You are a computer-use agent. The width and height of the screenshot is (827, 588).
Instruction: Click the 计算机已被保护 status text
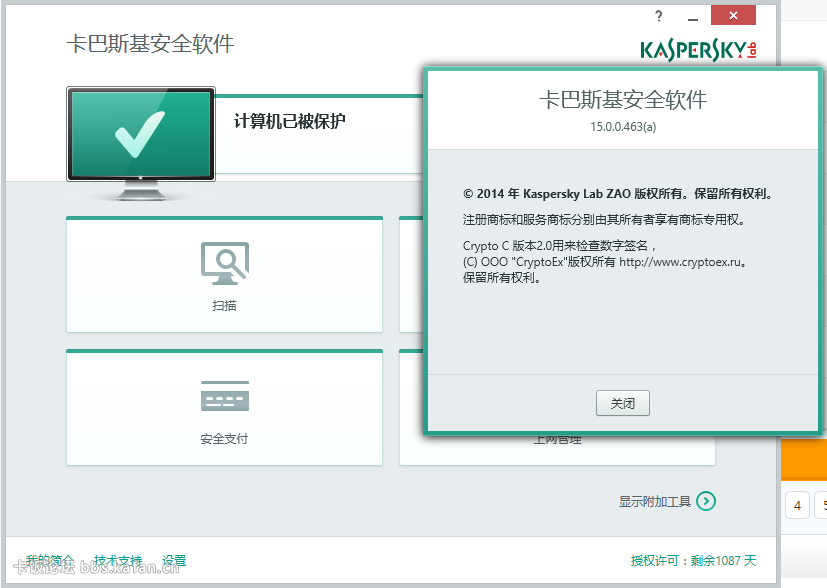(x=290, y=121)
